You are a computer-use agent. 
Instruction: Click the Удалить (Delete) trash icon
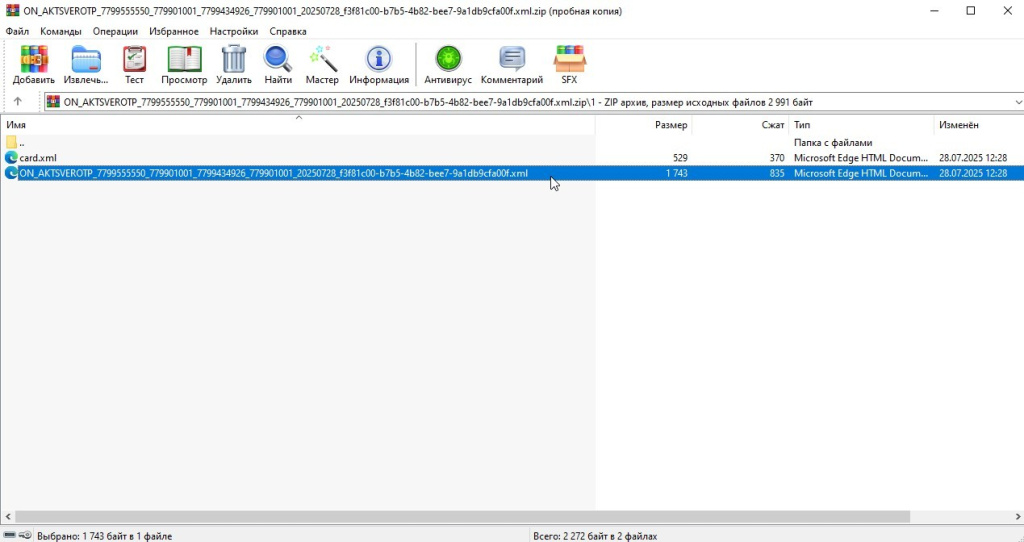click(233, 63)
